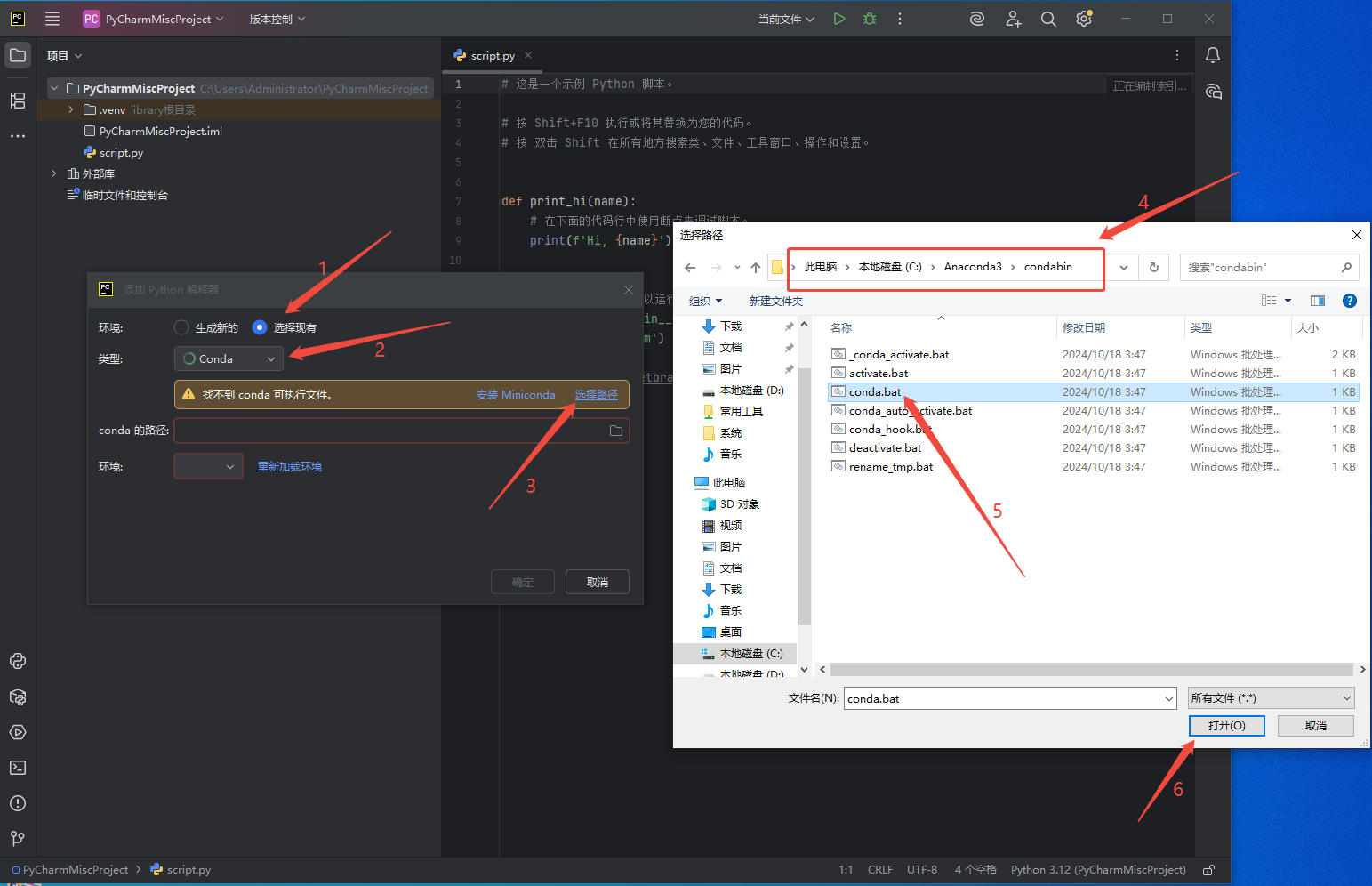The height and width of the screenshot is (886, 1372).
Task: Open the Conda type dropdown
Action: tap(229, 358)
